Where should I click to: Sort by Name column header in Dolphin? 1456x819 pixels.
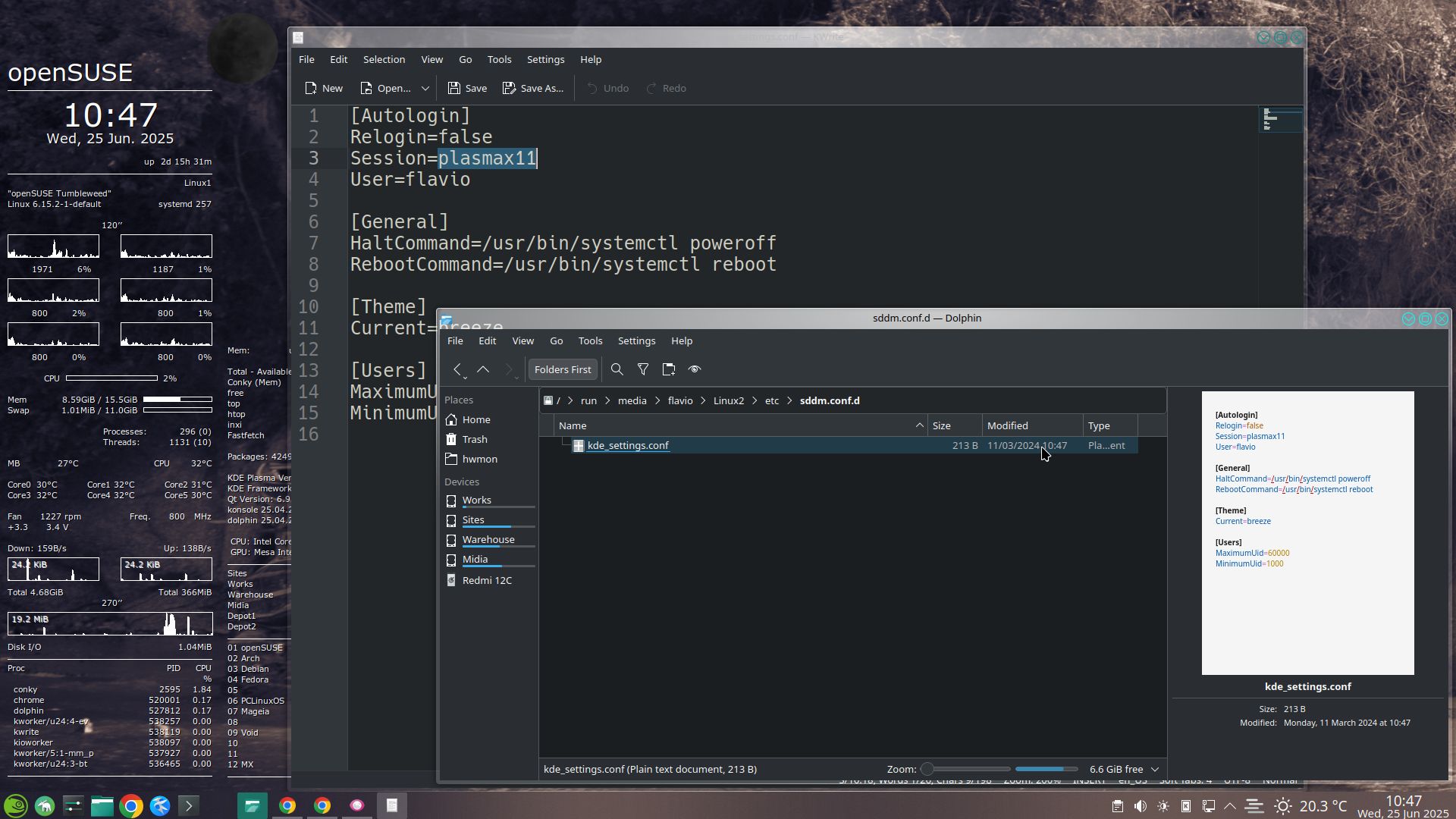click(x=740, y=425)
